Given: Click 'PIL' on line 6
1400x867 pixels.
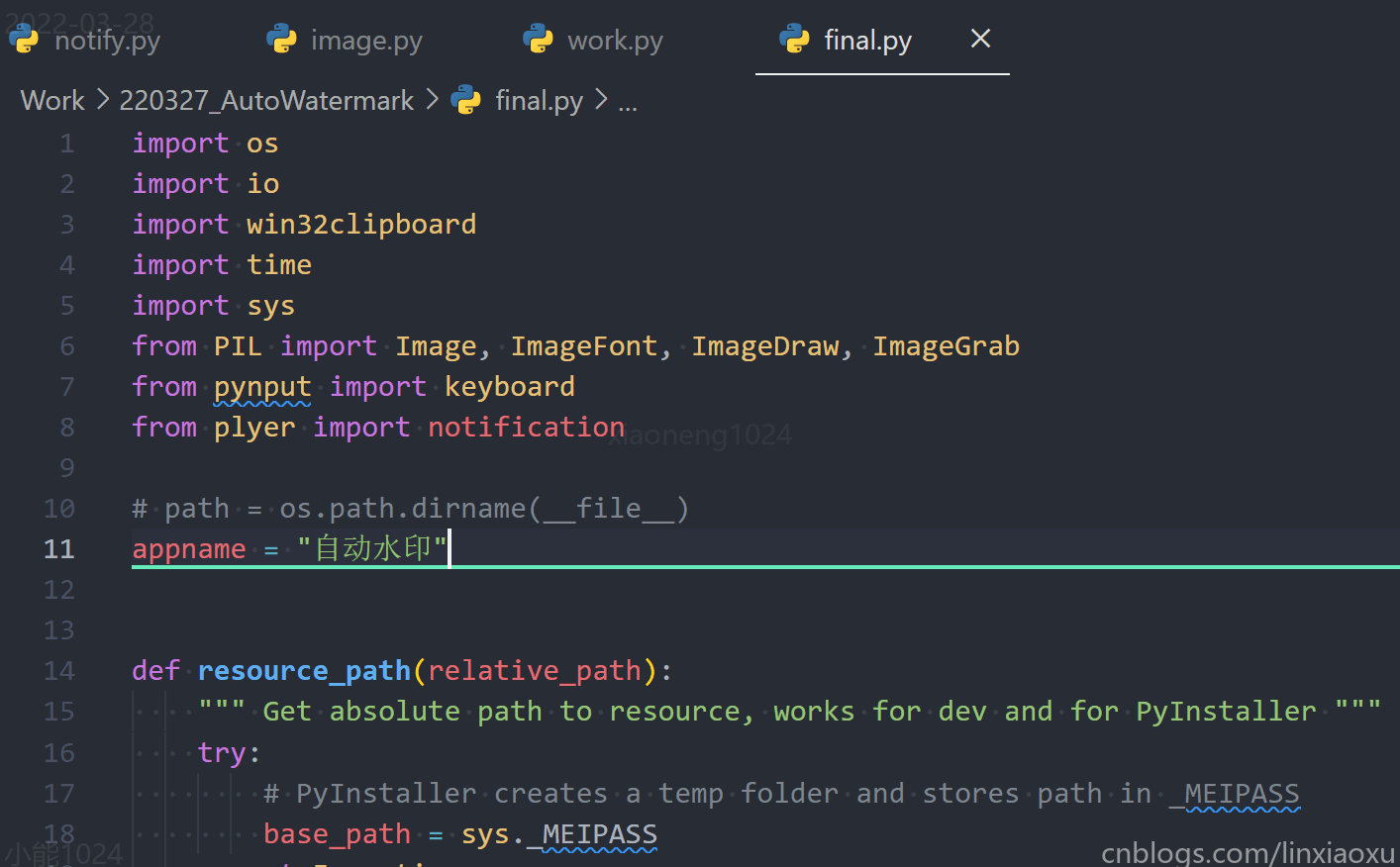Looking at the screenshot, I should click(x=239, y=346).
